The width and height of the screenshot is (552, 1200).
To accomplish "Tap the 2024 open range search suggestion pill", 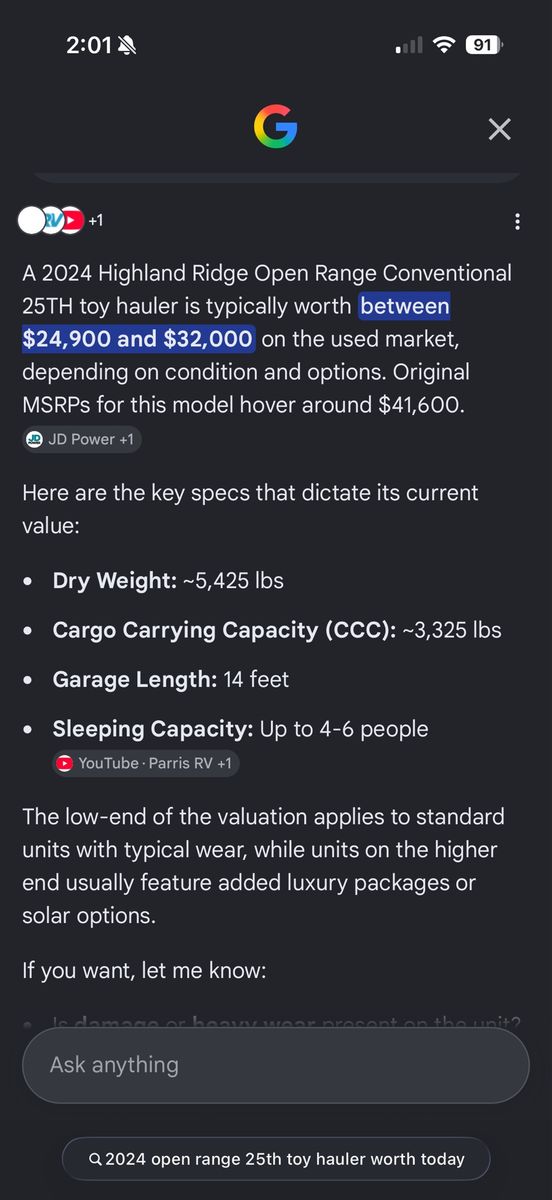I will click(276, 1159).
